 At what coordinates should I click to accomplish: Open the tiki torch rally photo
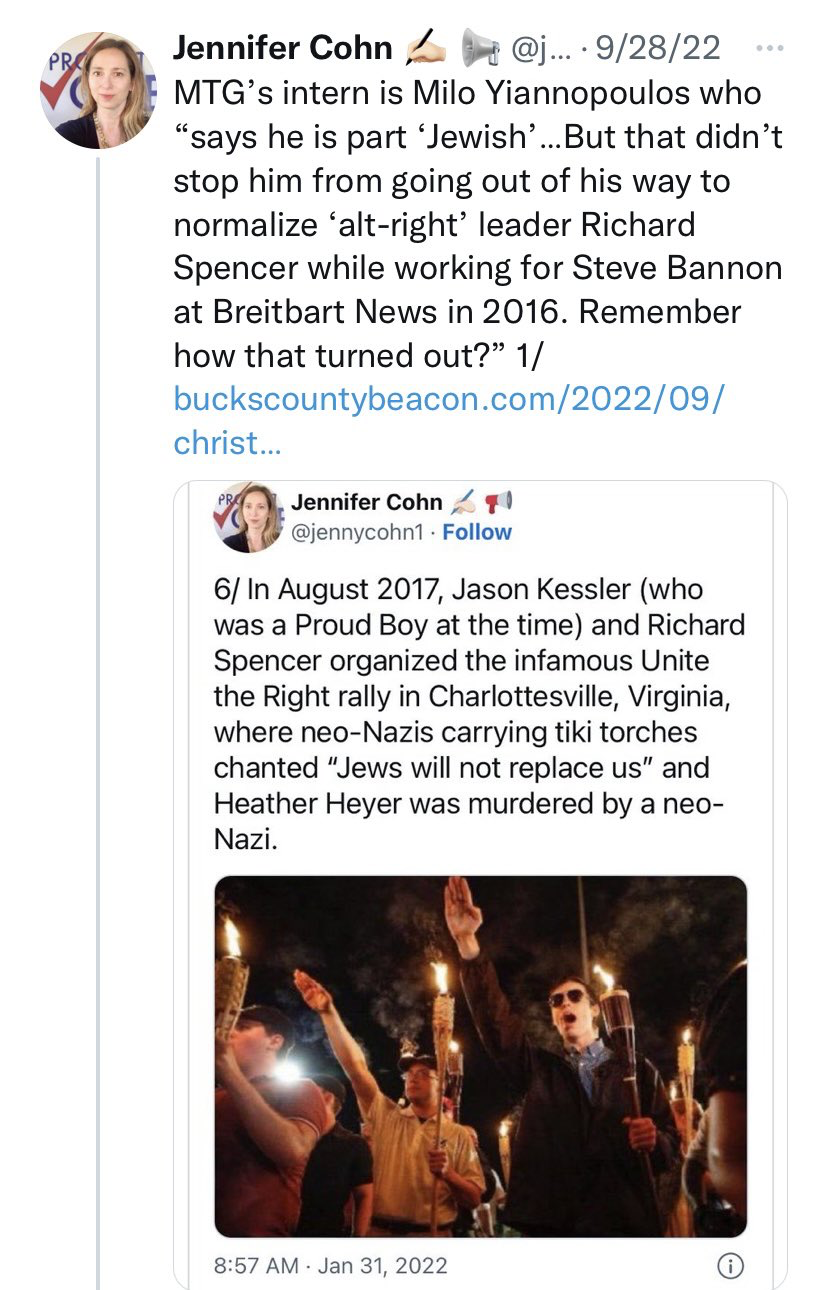click(x=480, y=1056)
